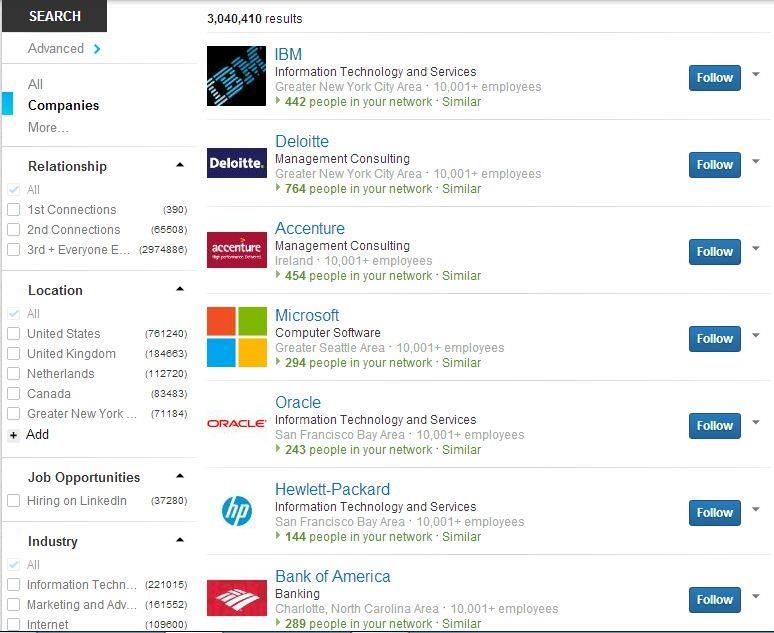774x633 pixels.
Task: Select the Companies search category
Action: click(63, 106)
